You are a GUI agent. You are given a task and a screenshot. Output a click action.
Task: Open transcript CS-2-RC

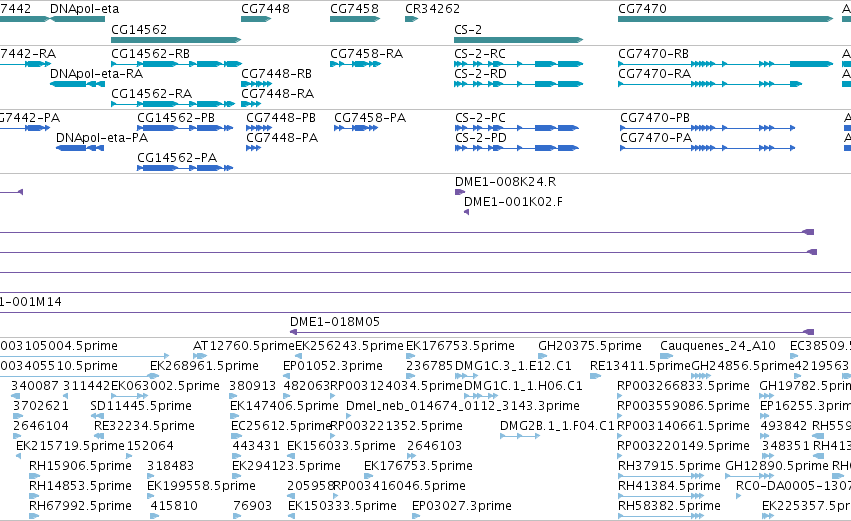[x=480, y=54]
